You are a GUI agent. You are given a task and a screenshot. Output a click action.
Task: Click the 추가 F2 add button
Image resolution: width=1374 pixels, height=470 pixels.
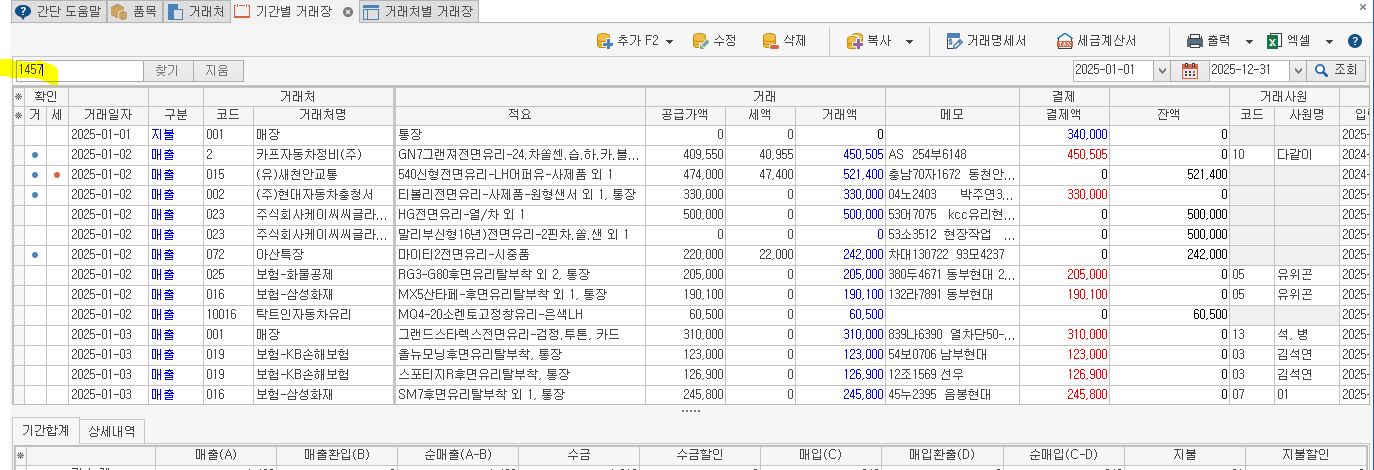628,41
